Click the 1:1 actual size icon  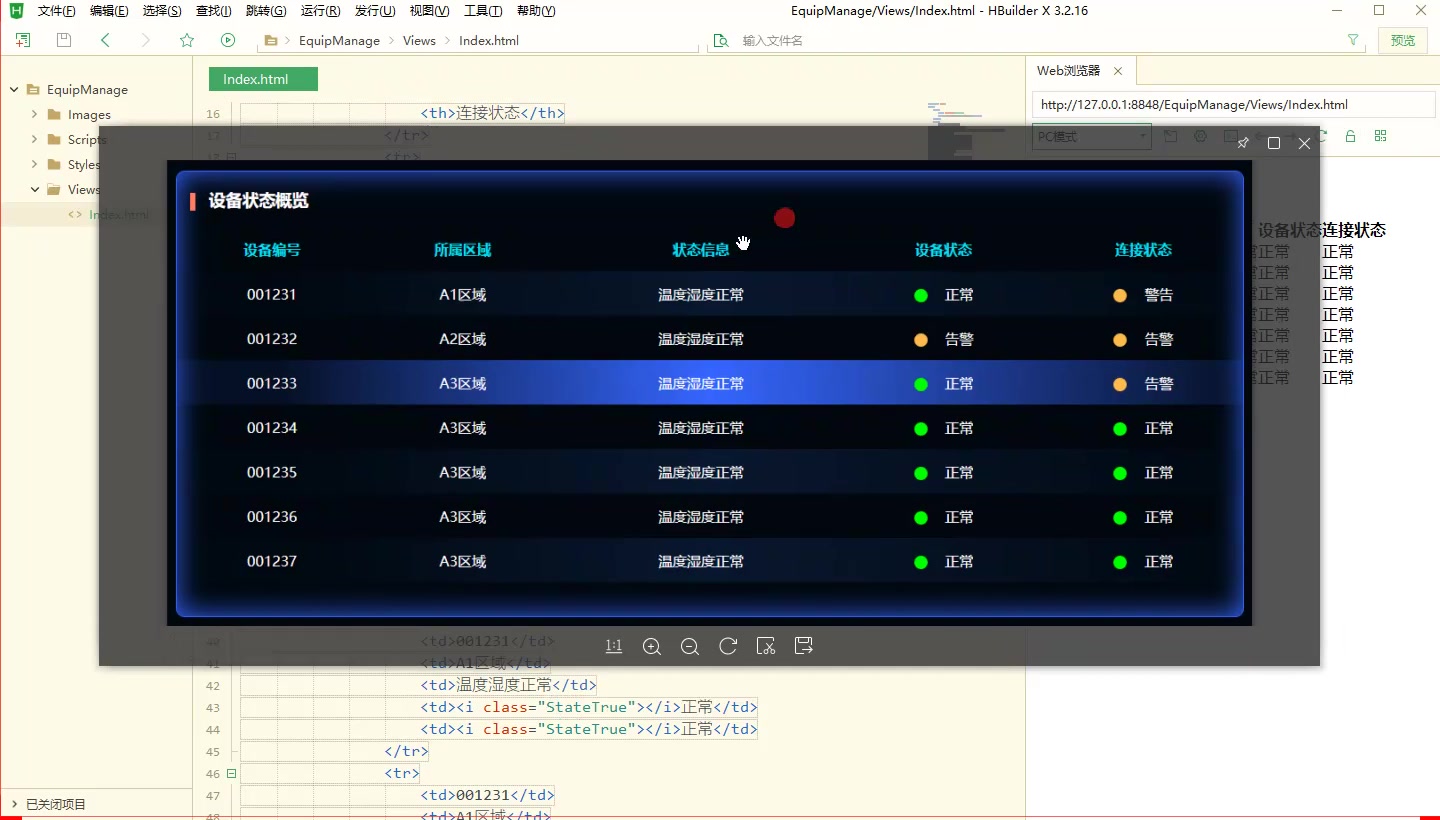(614, 646)
